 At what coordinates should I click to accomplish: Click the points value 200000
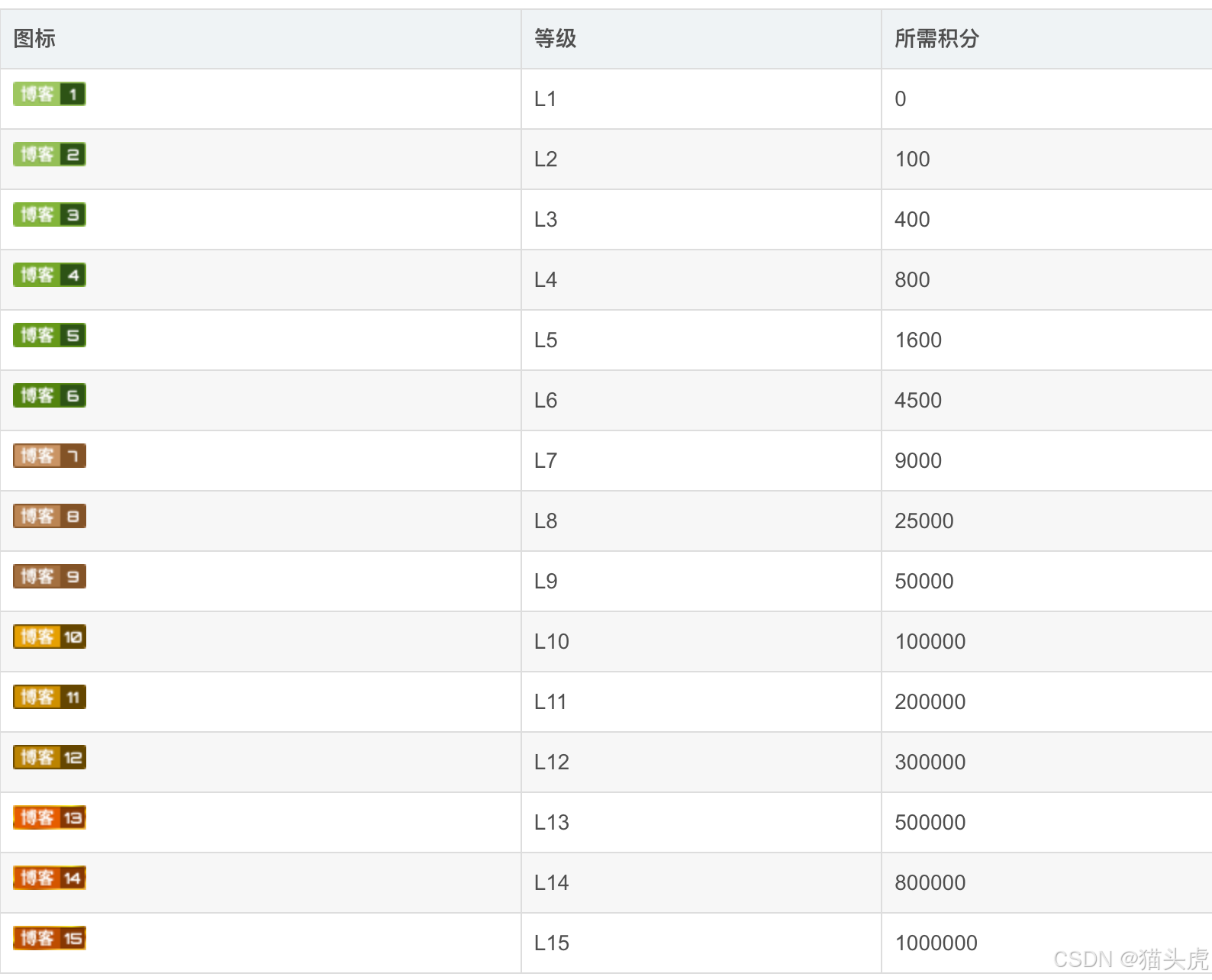coord(930,701)
